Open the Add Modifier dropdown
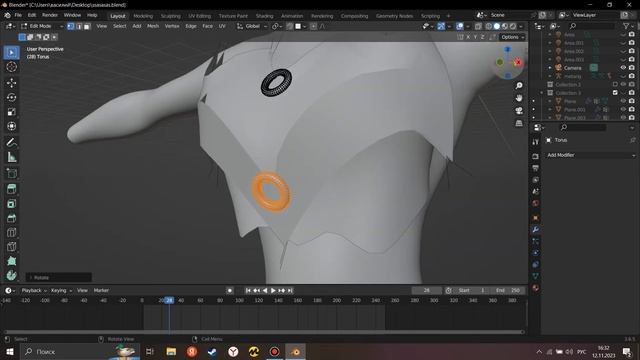This screenshot has width=640, height=360. tap(590, 155)
